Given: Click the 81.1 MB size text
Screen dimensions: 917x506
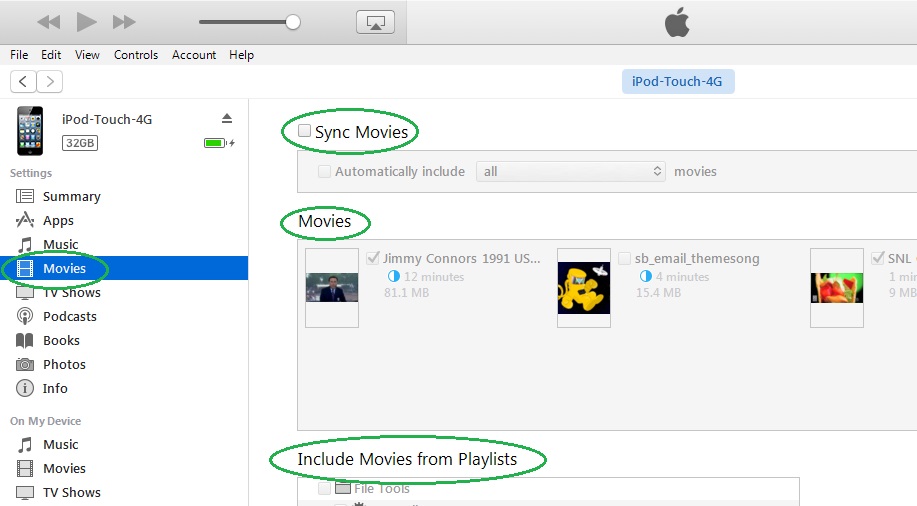Looking at the screenshot, I should (x=406, y=292).
